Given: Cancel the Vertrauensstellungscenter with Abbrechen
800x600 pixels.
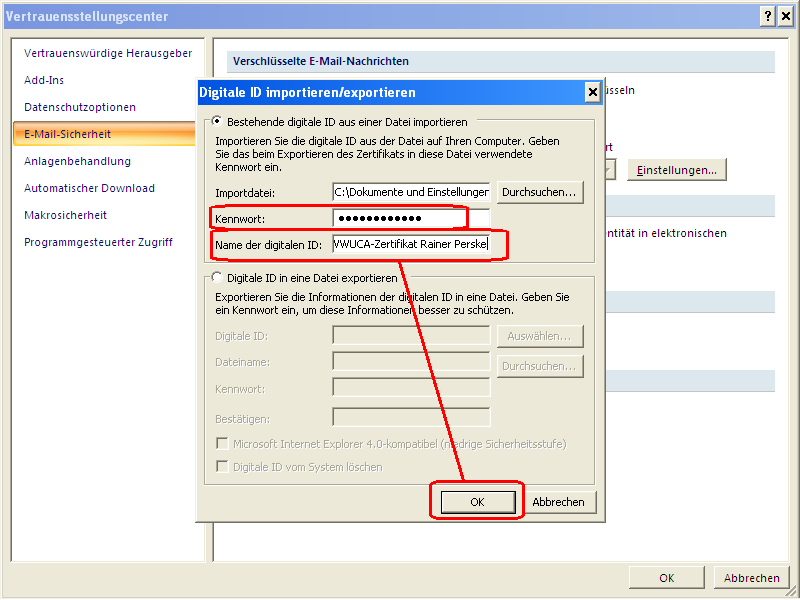Looking at the screenshot, I should [752, 577].
